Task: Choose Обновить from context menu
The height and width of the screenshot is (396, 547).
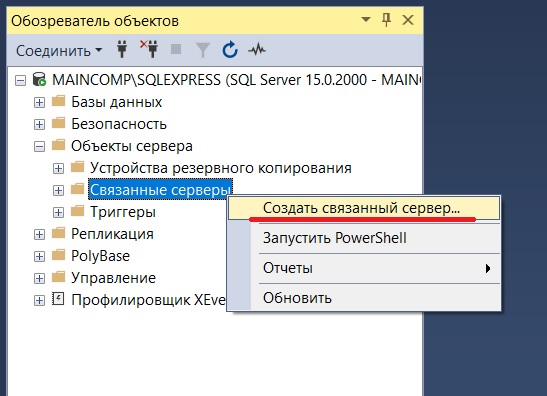Action: pos(364,298)
